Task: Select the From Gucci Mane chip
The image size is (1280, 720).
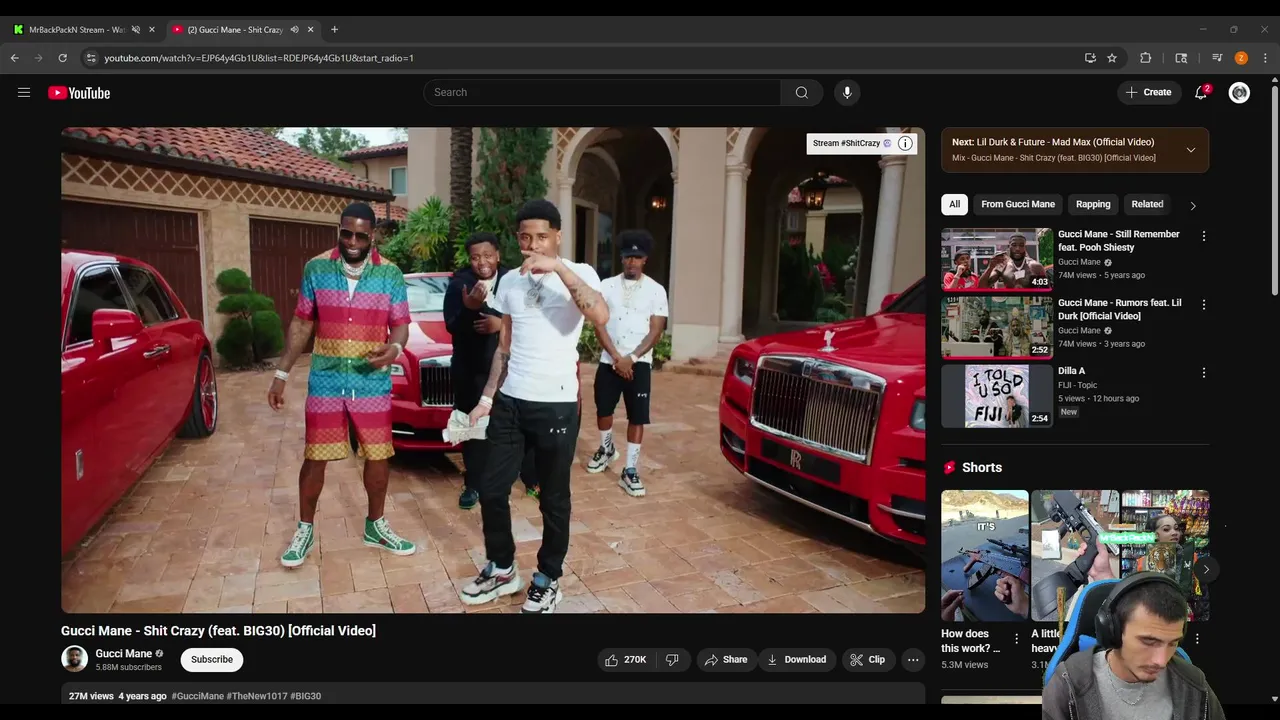Action: point(1018,204)
